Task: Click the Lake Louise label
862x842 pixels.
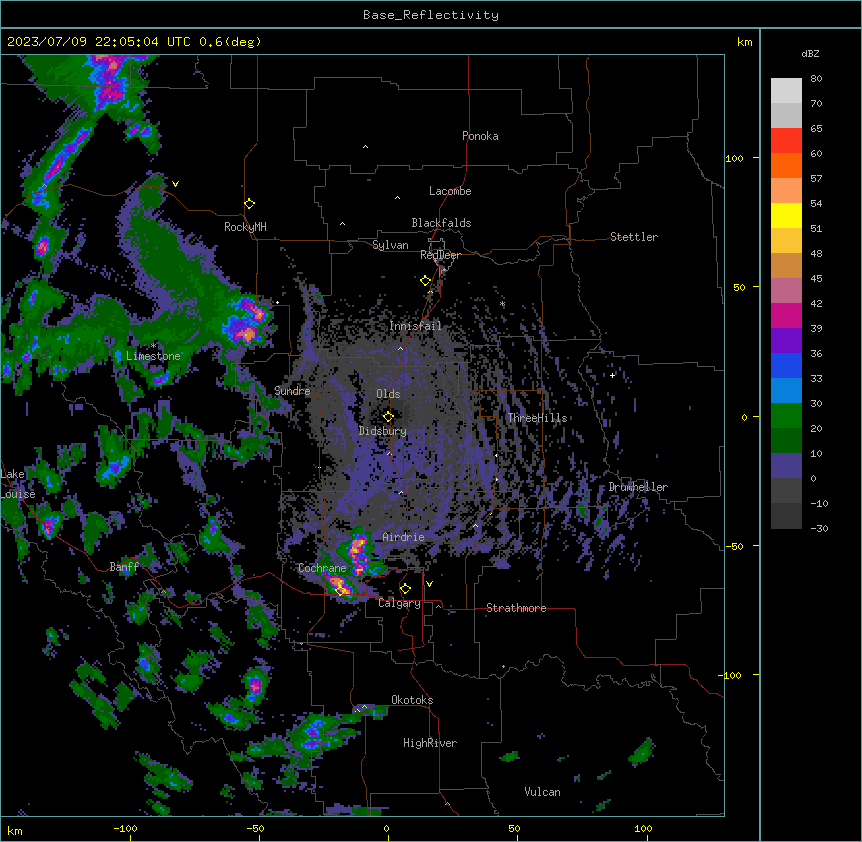Action: [18, 484]
